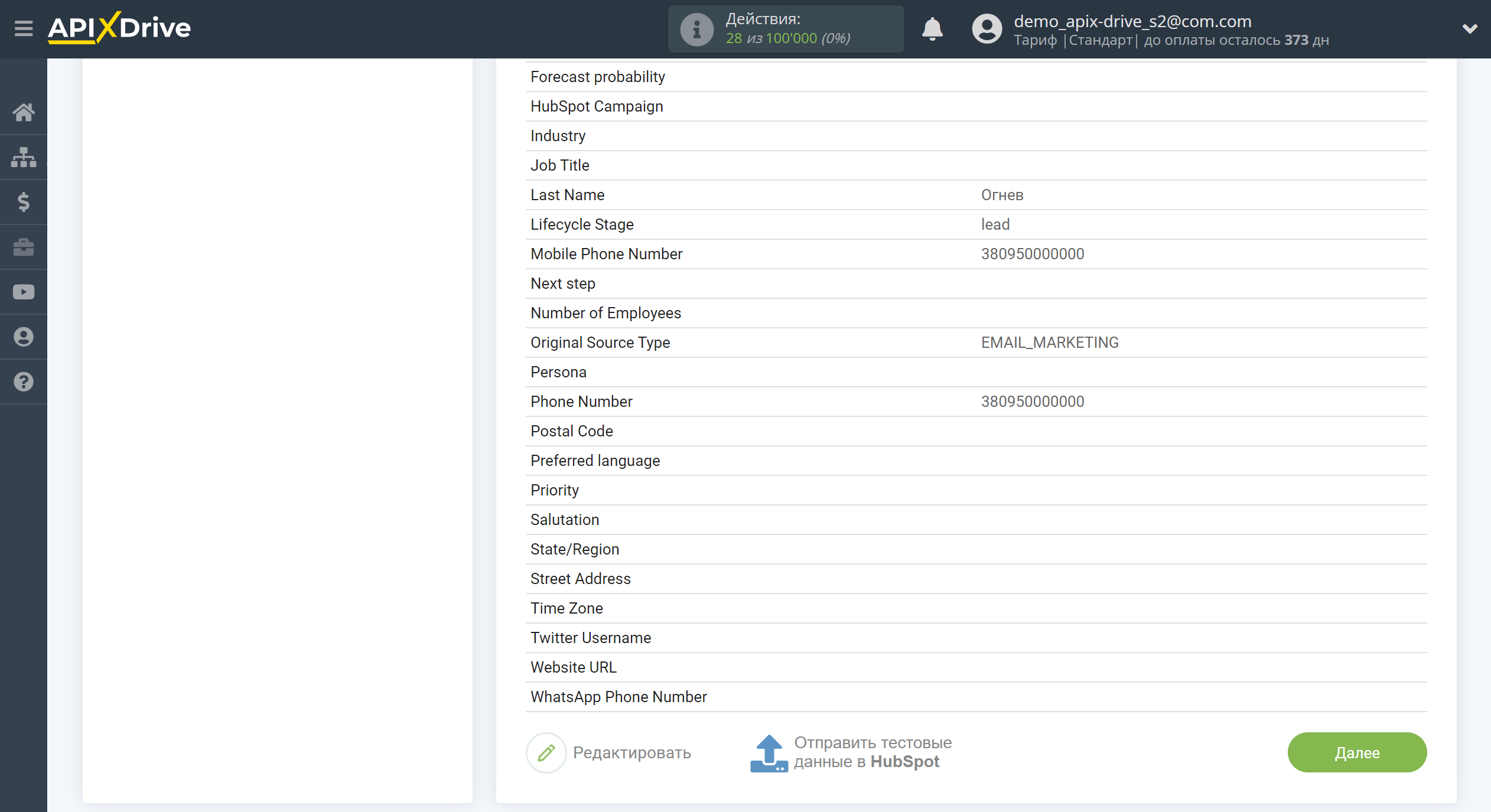The width and height of the screenshot is (1491, 812).
Task: Click the ApiX-Drive logo
Action: [x=119, y=28]
